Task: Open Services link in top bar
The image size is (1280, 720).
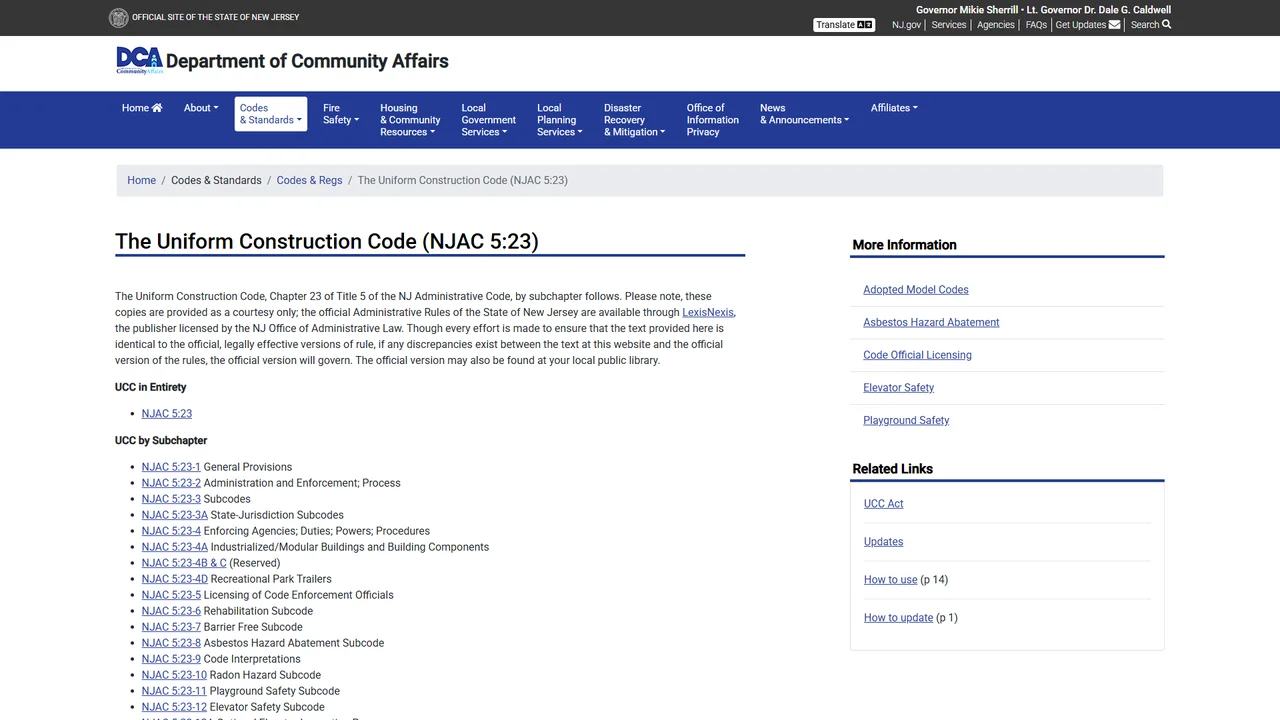Action: click(949, 25)
